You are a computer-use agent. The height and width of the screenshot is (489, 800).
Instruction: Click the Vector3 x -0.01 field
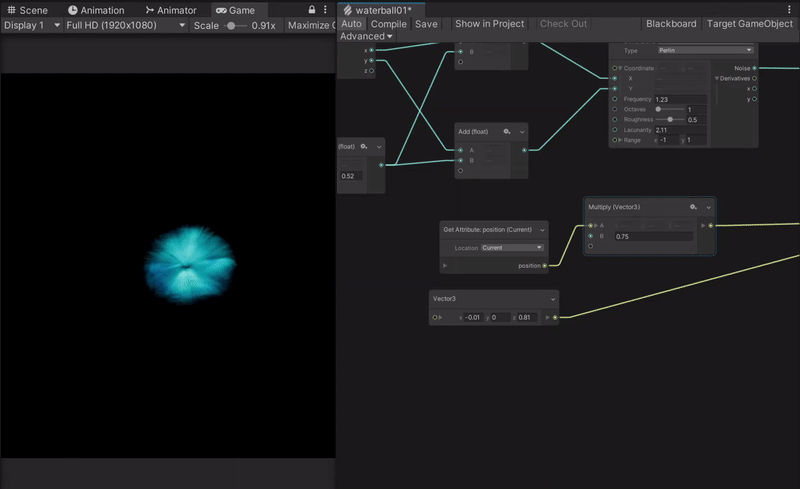[473, 317]
